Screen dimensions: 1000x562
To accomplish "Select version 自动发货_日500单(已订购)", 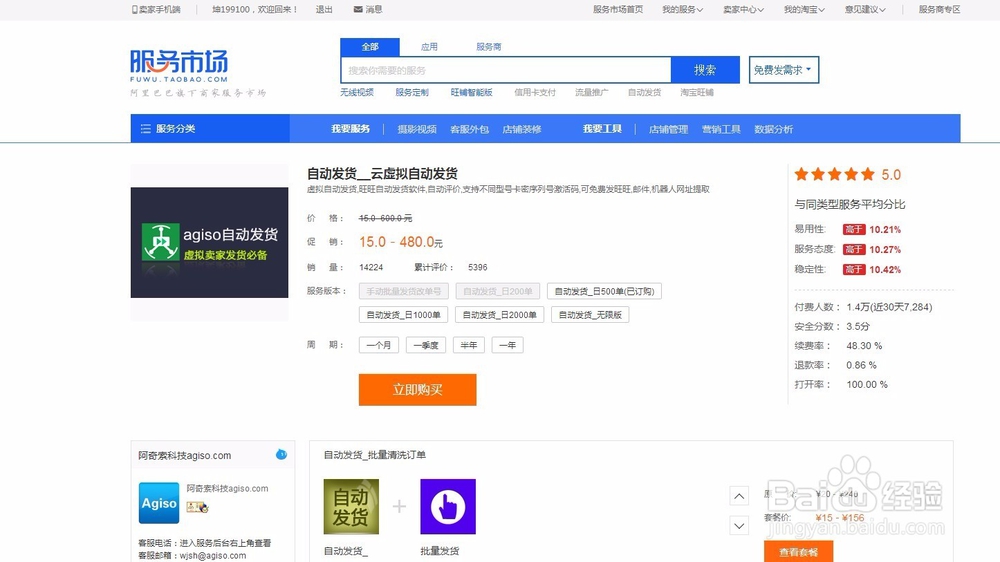I will pos(605,291).
